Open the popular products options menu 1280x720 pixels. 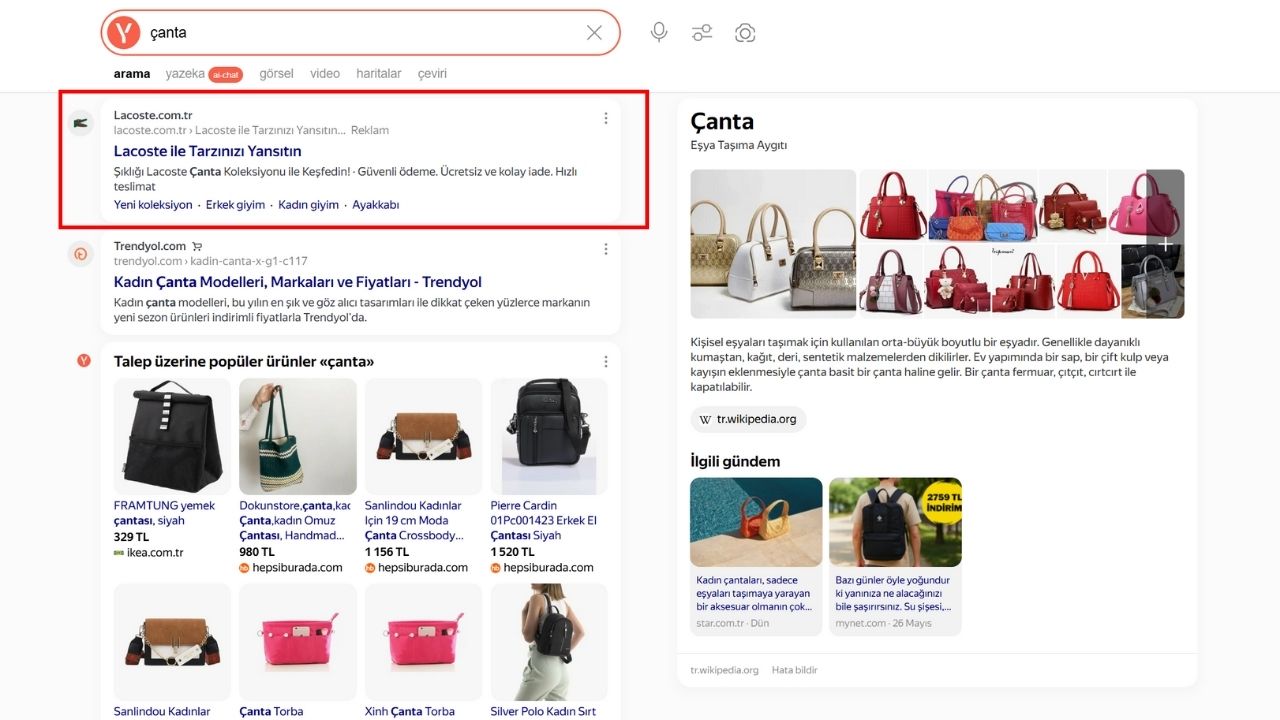point(605,361)
